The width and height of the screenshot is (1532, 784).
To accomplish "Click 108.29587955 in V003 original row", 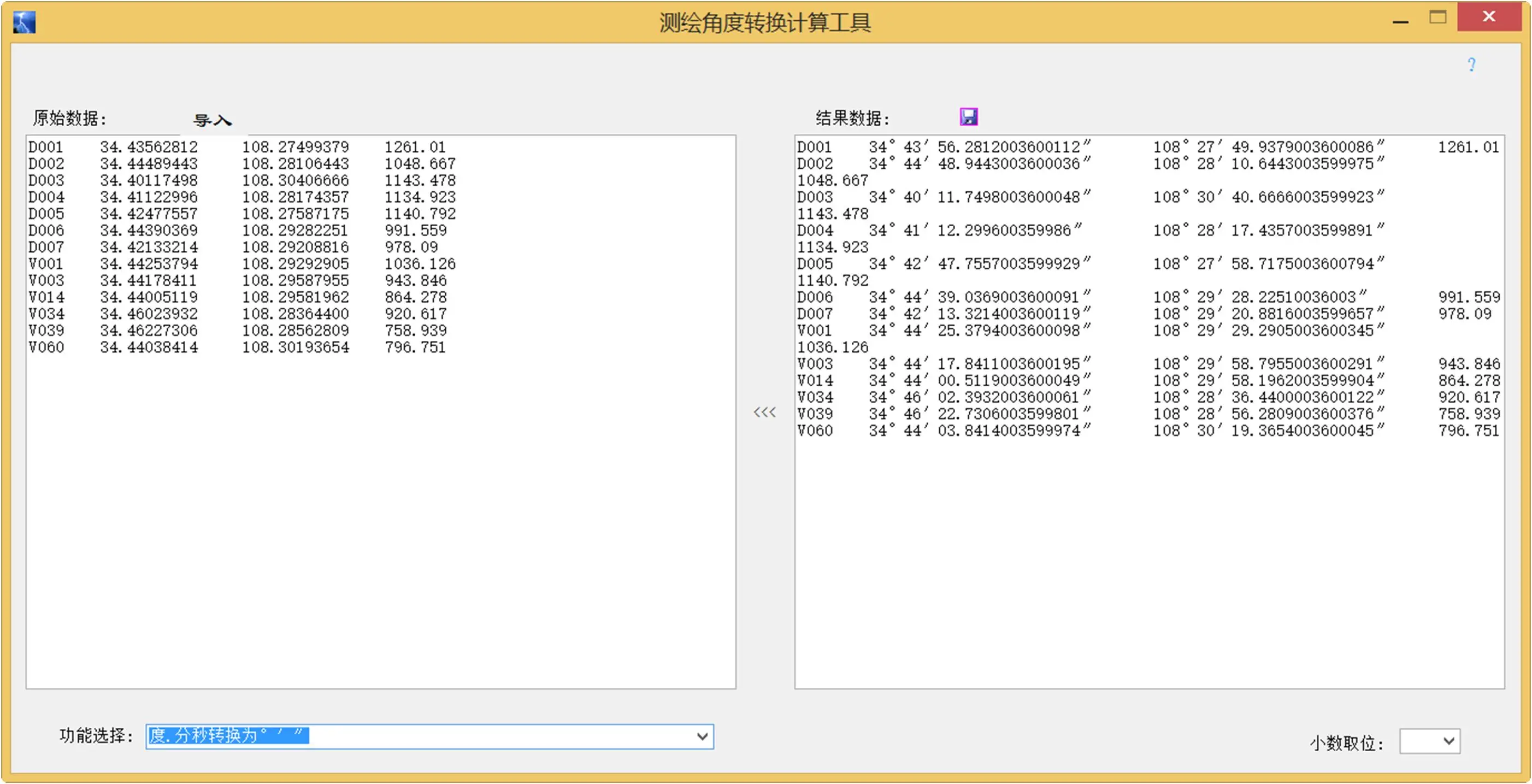I will click(x=296, y=280).
